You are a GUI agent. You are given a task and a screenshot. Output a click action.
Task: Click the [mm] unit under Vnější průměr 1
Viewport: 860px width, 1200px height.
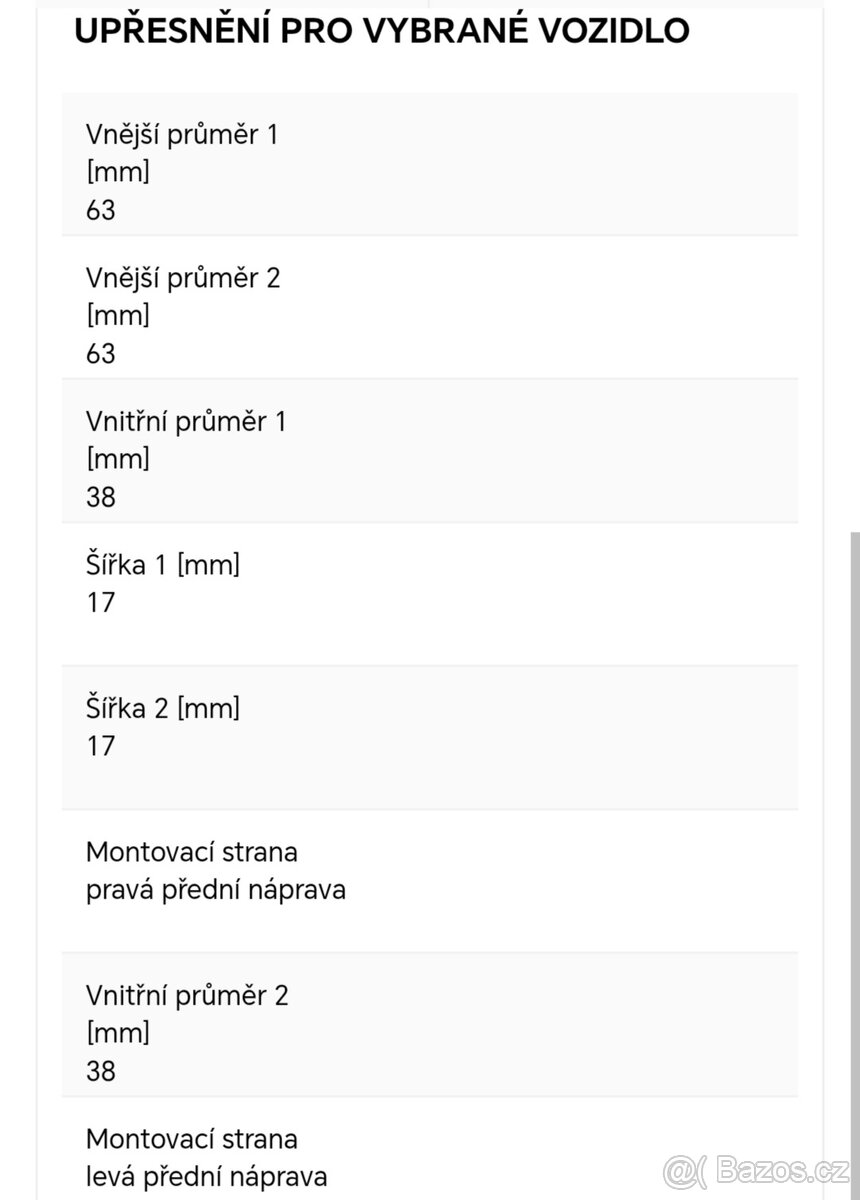coord(118,172)
